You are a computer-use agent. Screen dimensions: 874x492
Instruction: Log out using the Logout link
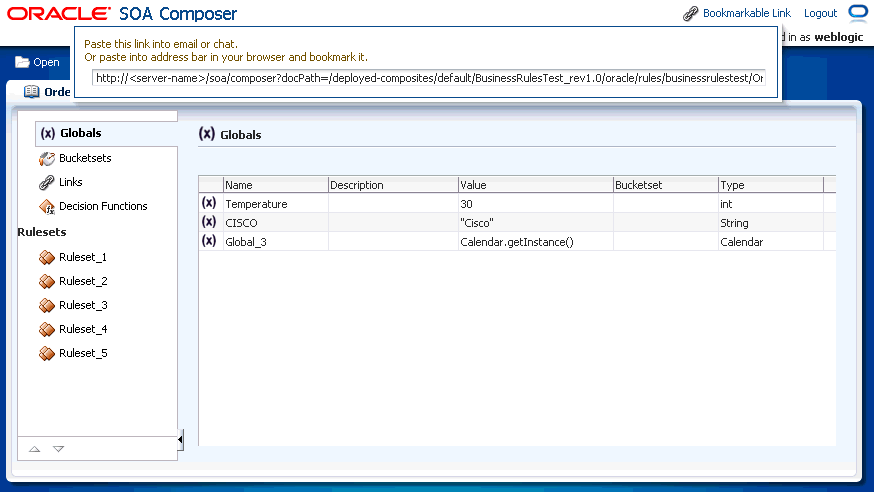coord(820,13)
